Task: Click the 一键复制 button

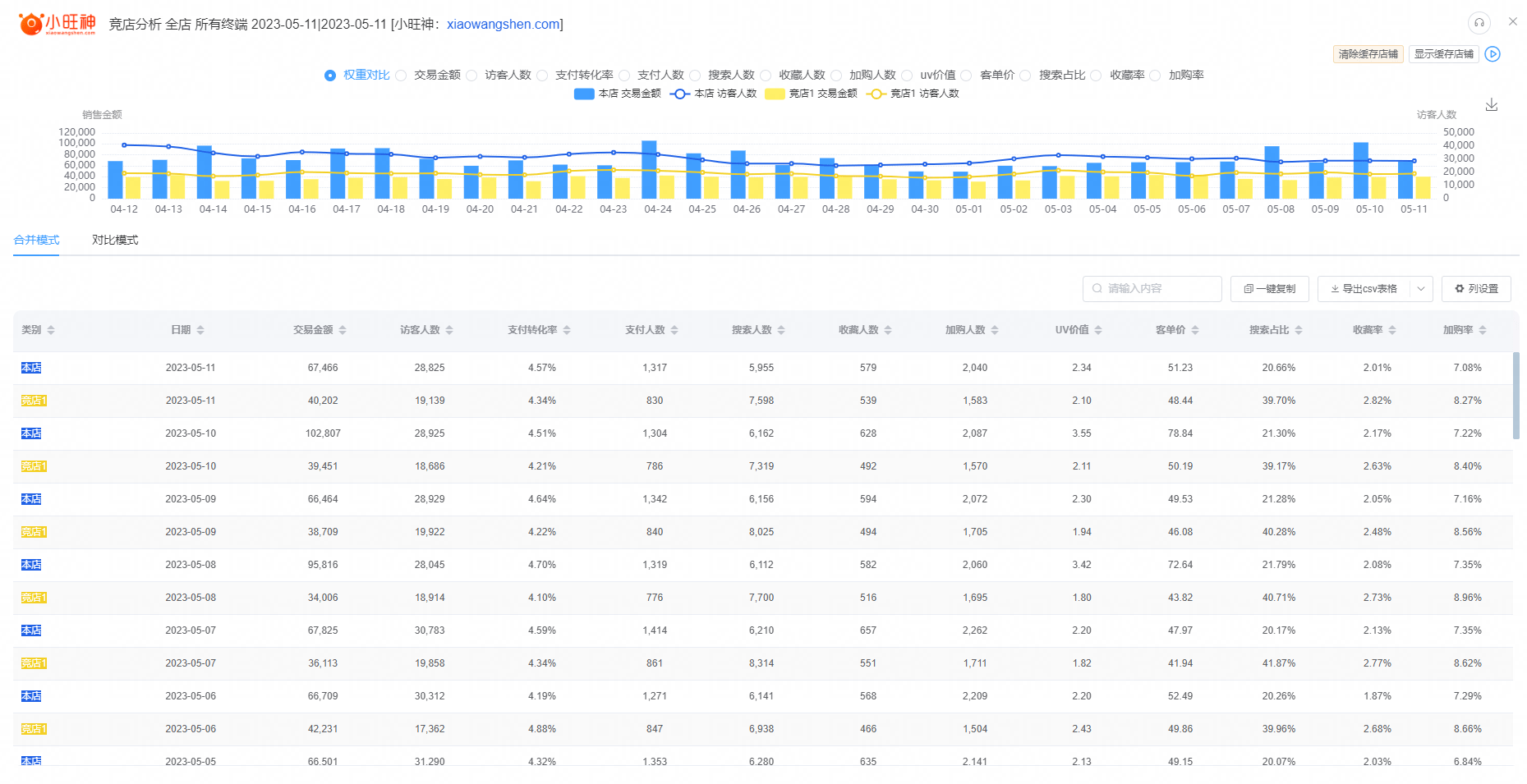Action: (x=1269, y=289)
